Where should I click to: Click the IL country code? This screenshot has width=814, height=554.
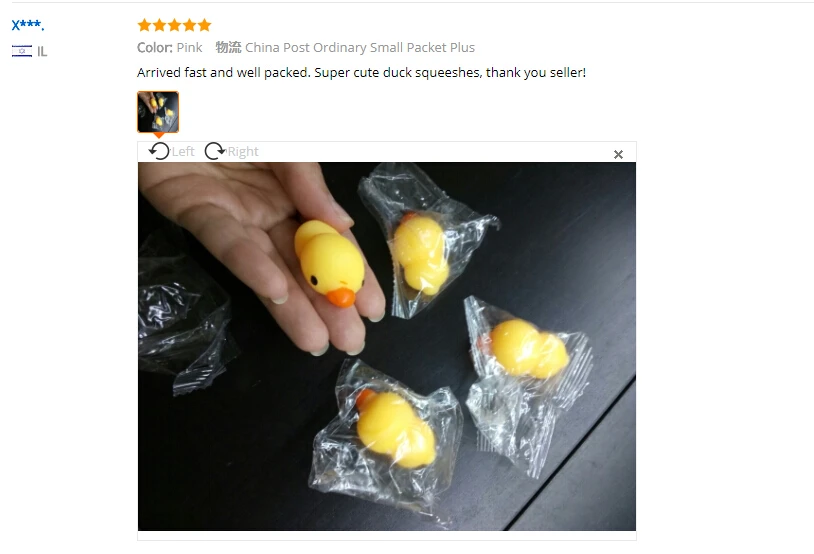42,51
